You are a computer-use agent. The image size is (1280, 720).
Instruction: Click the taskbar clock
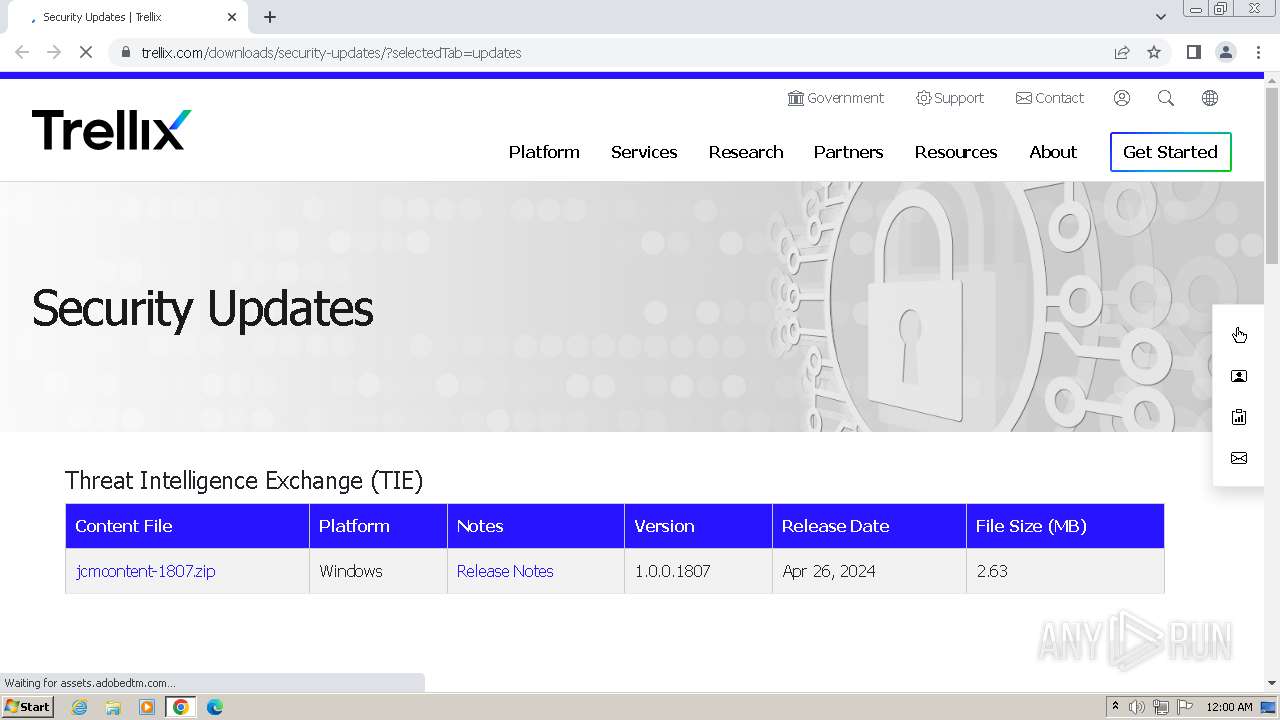(1229, 707)
